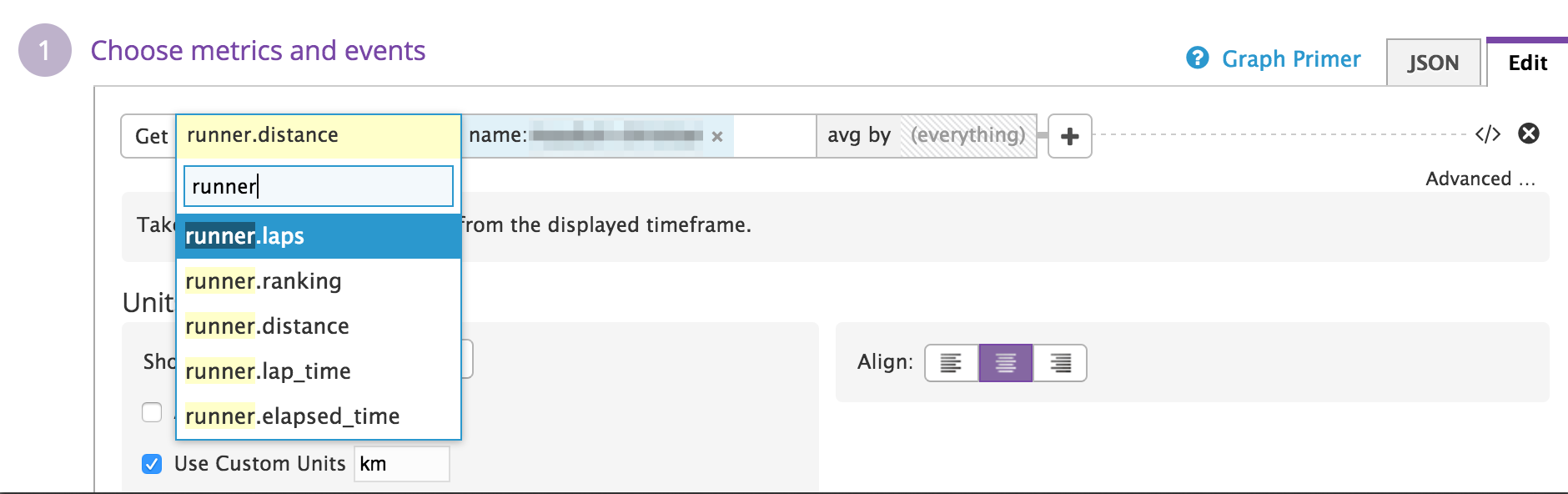Click the km custom units field
The height and width of the screenshot is (494, 1568).
point(401,463)
